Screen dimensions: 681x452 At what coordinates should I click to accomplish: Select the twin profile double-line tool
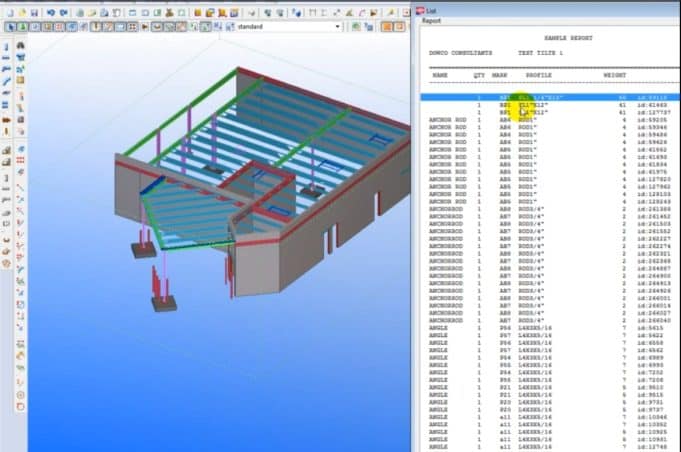6,105
